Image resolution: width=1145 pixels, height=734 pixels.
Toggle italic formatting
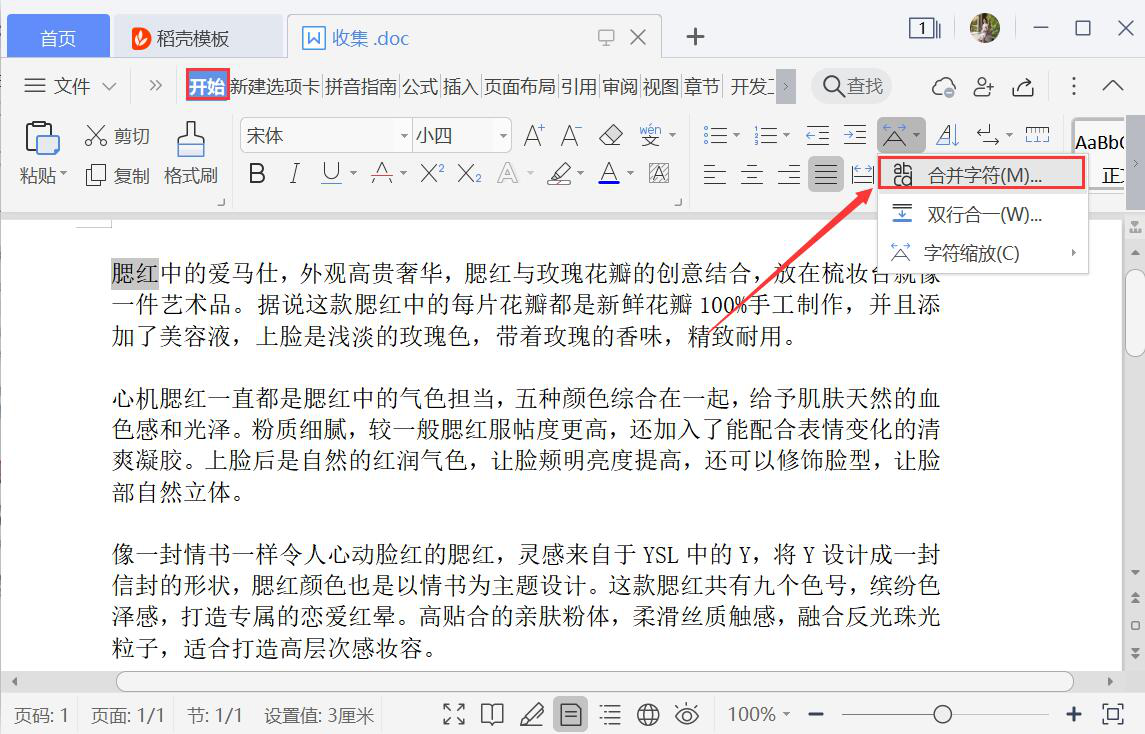[294, 174]
